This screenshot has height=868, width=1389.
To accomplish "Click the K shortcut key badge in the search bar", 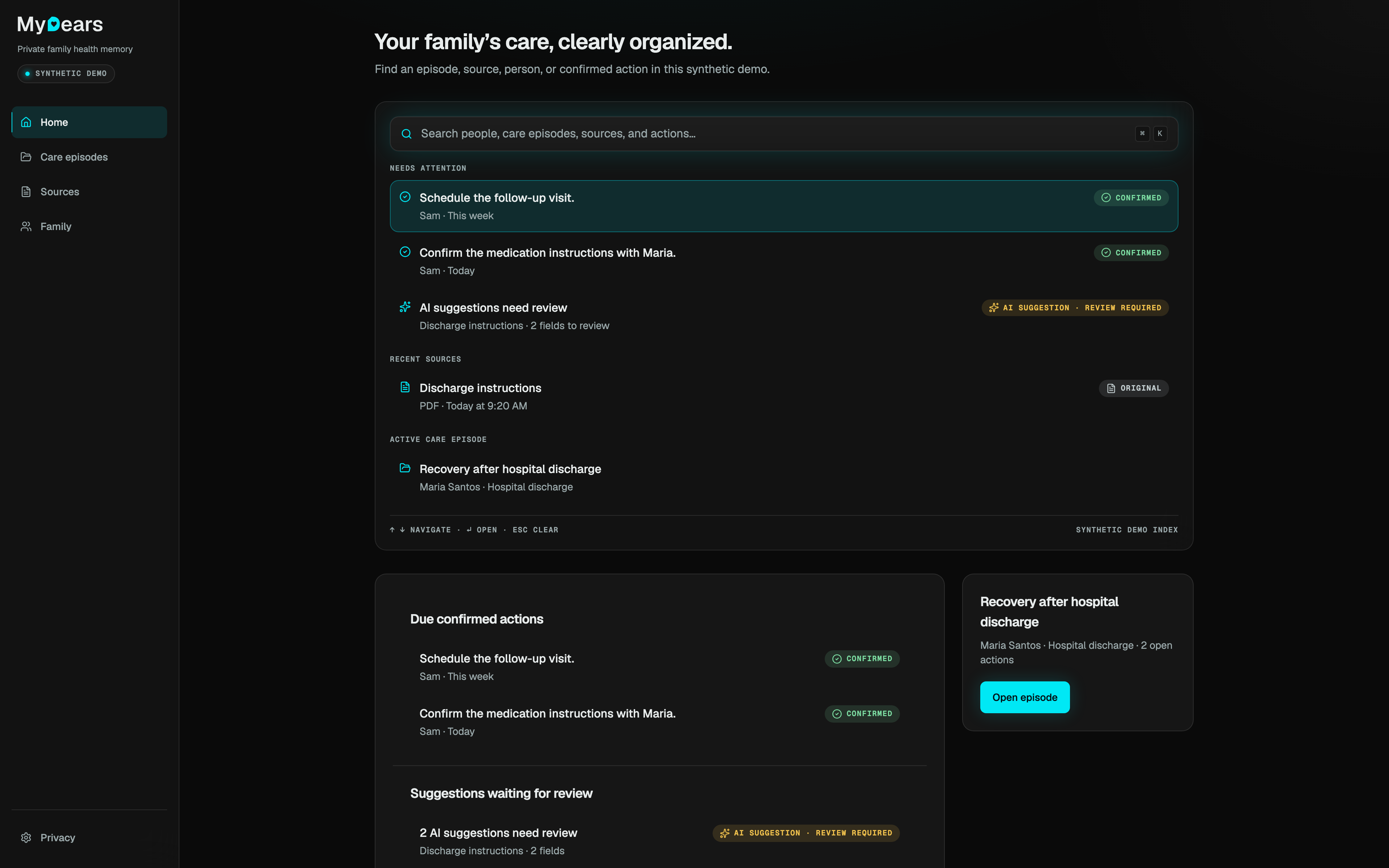I will (1160, 133).
